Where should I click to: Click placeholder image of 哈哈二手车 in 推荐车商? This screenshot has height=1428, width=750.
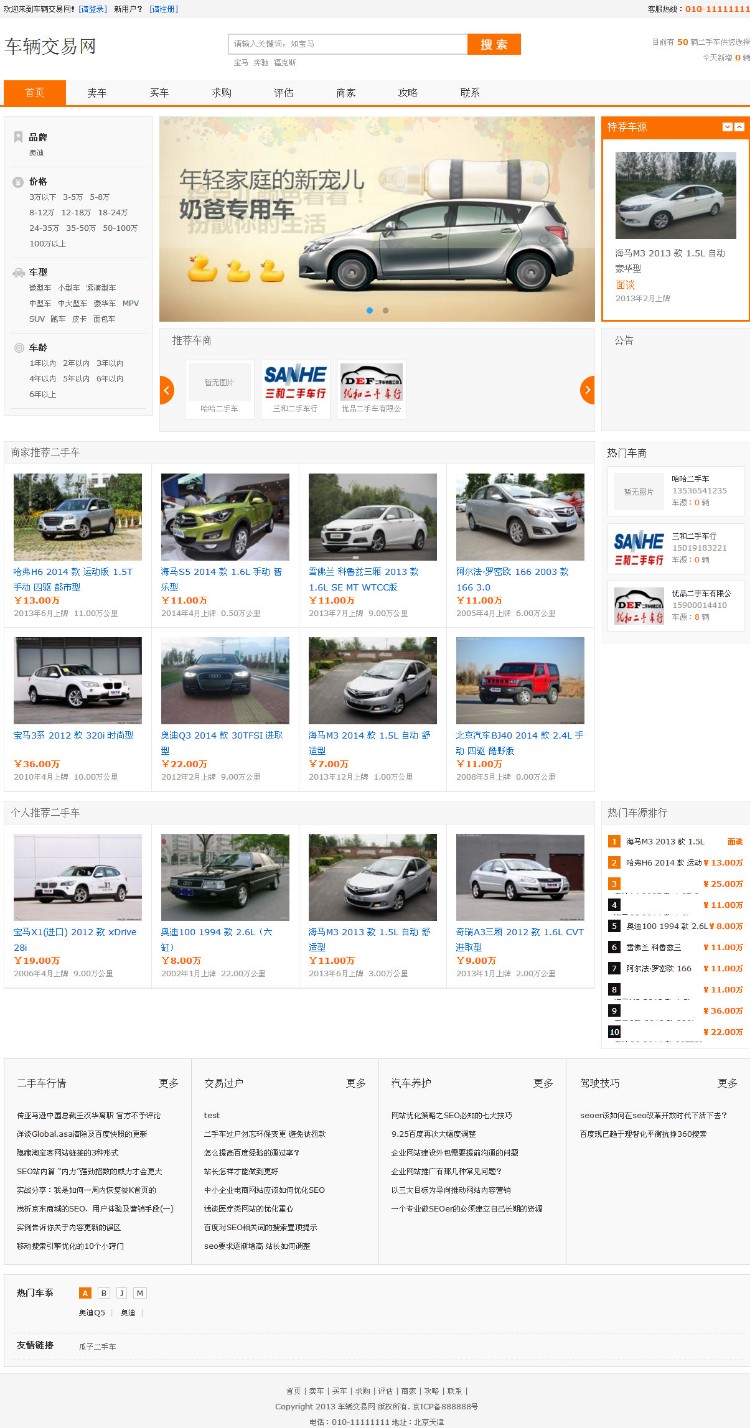[x=219, y=381]
